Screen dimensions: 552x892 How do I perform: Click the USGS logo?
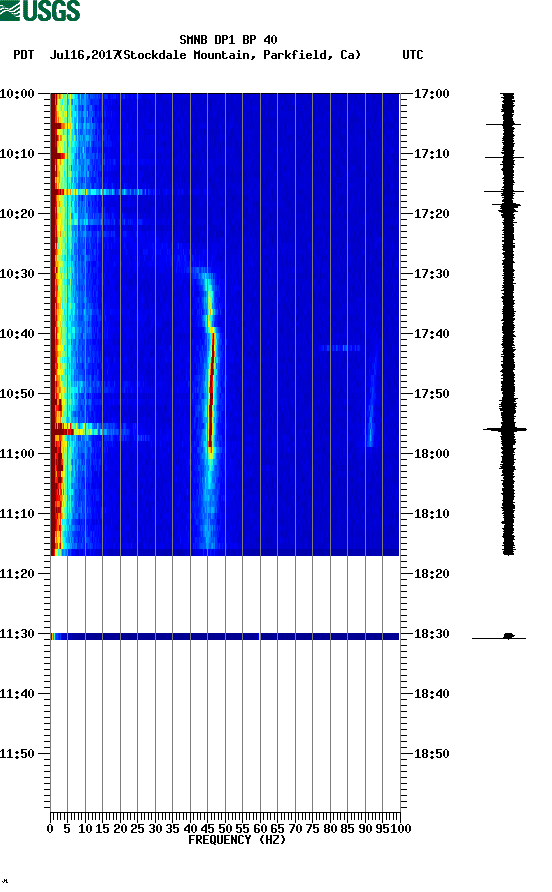[x=40, y=10]
